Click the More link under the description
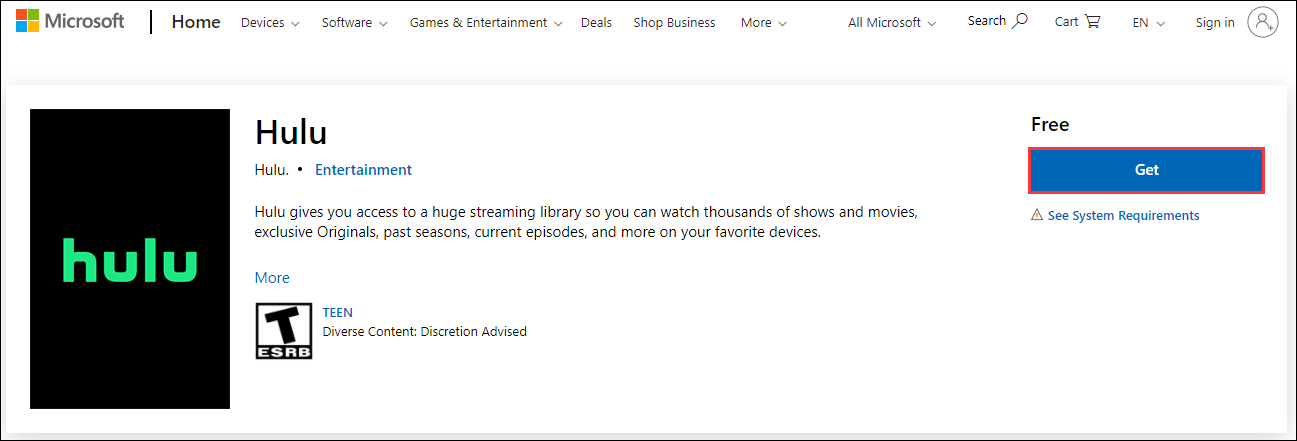Image resolution: width=1297 pixels, height=441 pixels. pos(272,278)
